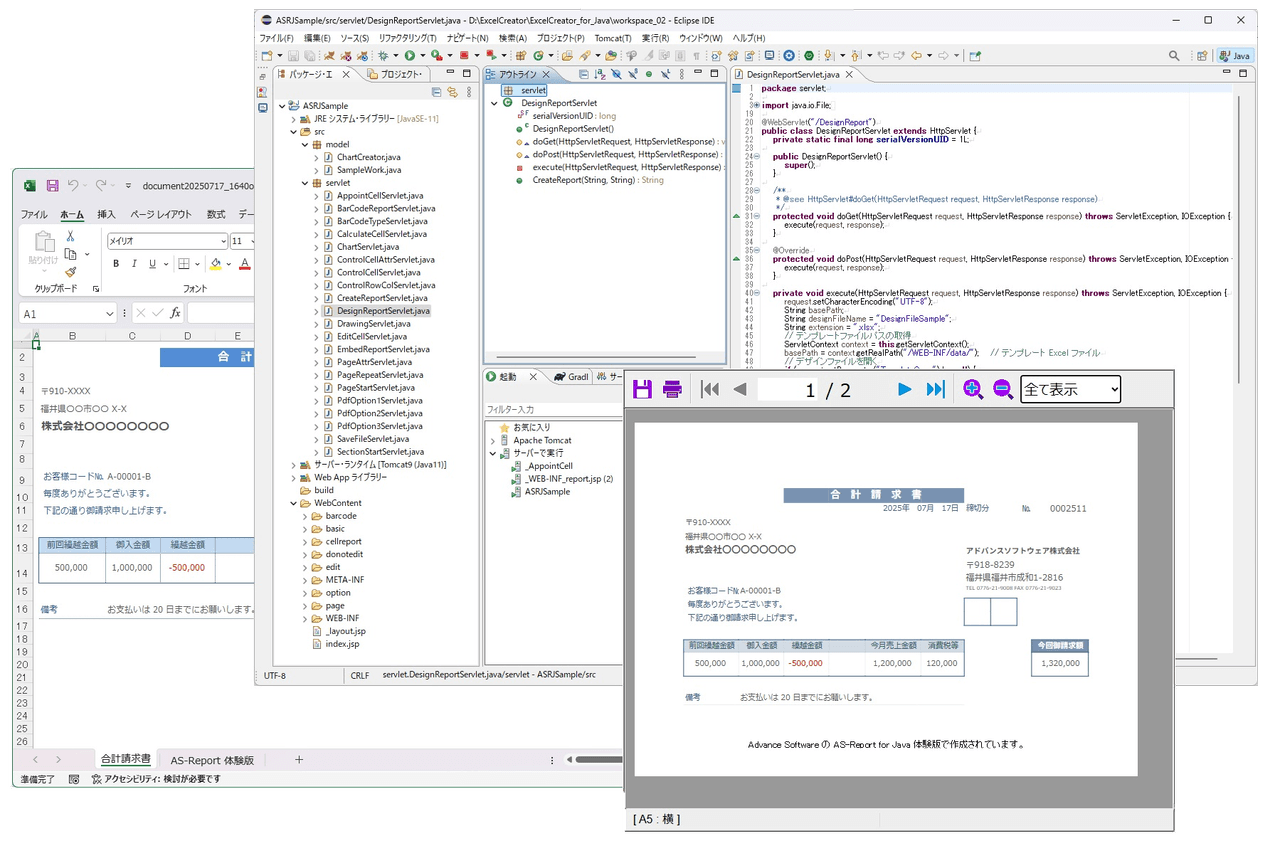Open the Package Explorer view menu (three dots)
Viewport: 1280px width, 841px height.
pos(467,91)
